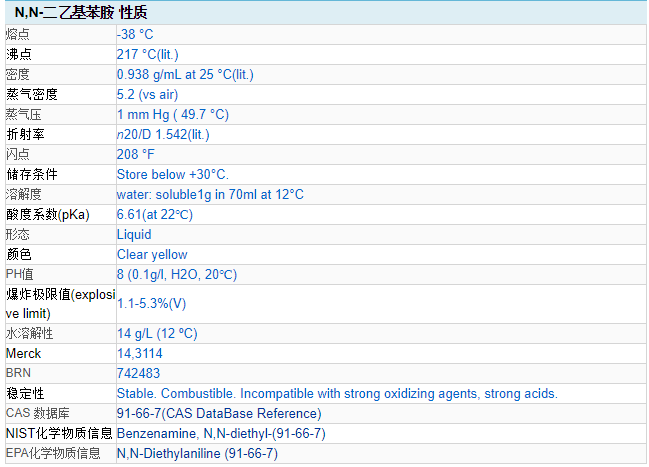Click the stability description starting with 'Stable. Combustible.'
Image resolution: width=649 pixels, height=467 pixels.
point(337,393)
